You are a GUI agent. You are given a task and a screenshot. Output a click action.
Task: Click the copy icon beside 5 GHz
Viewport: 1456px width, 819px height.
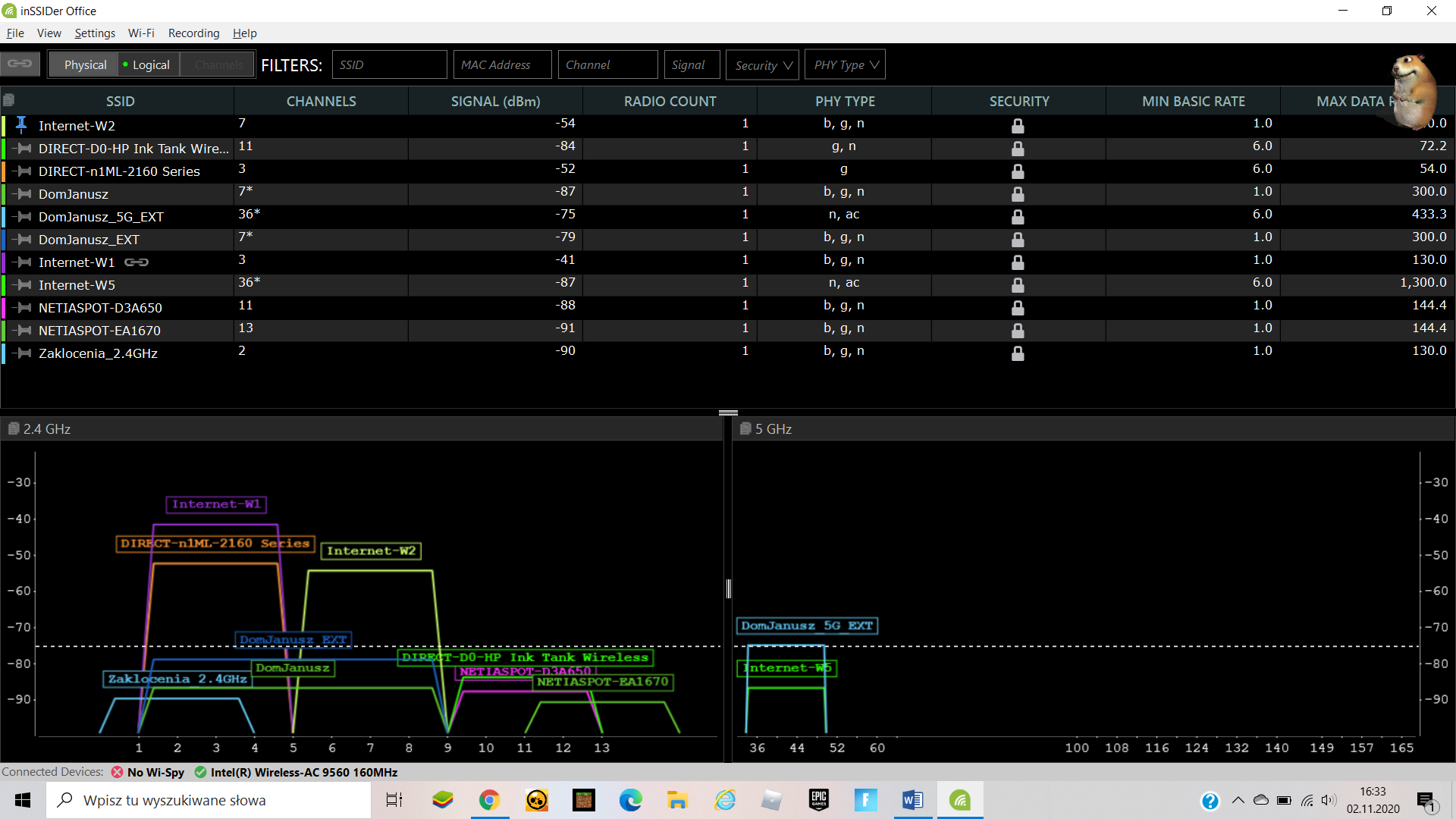click(x=745, y=428)
